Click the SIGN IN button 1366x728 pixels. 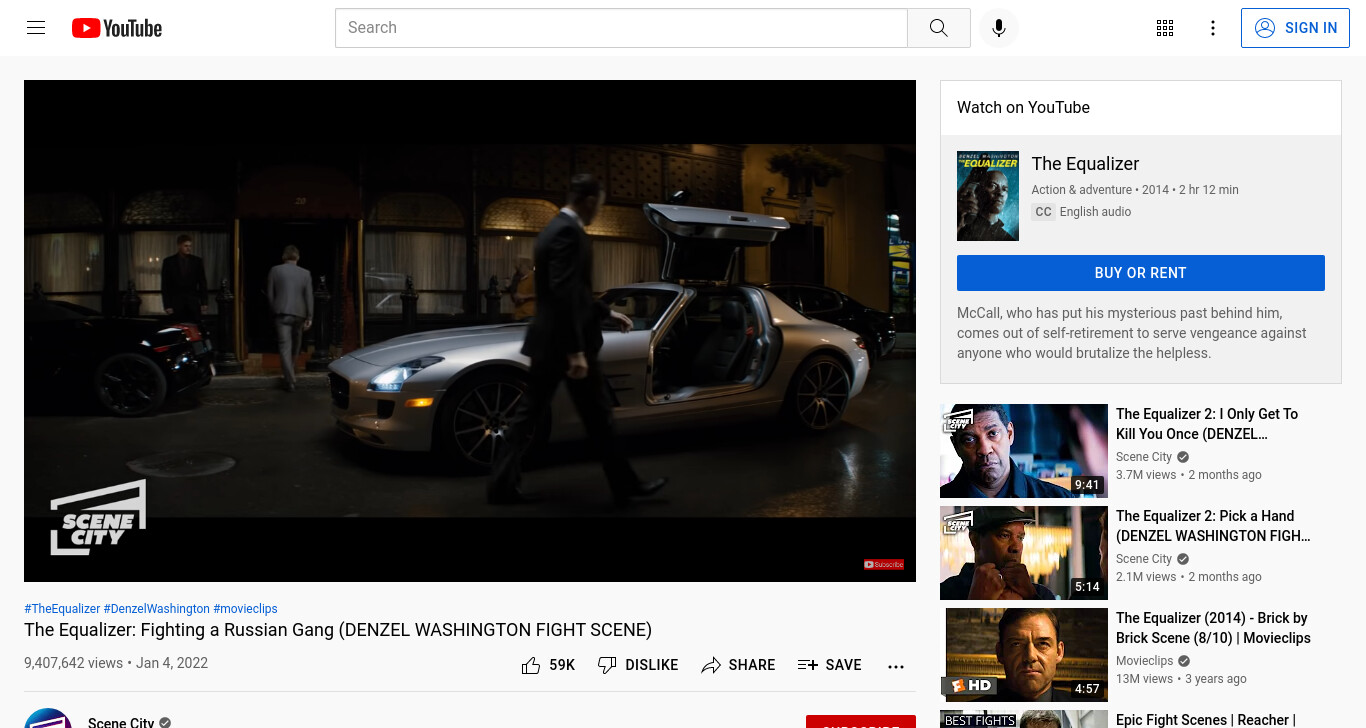click(x=1295, y=28)
